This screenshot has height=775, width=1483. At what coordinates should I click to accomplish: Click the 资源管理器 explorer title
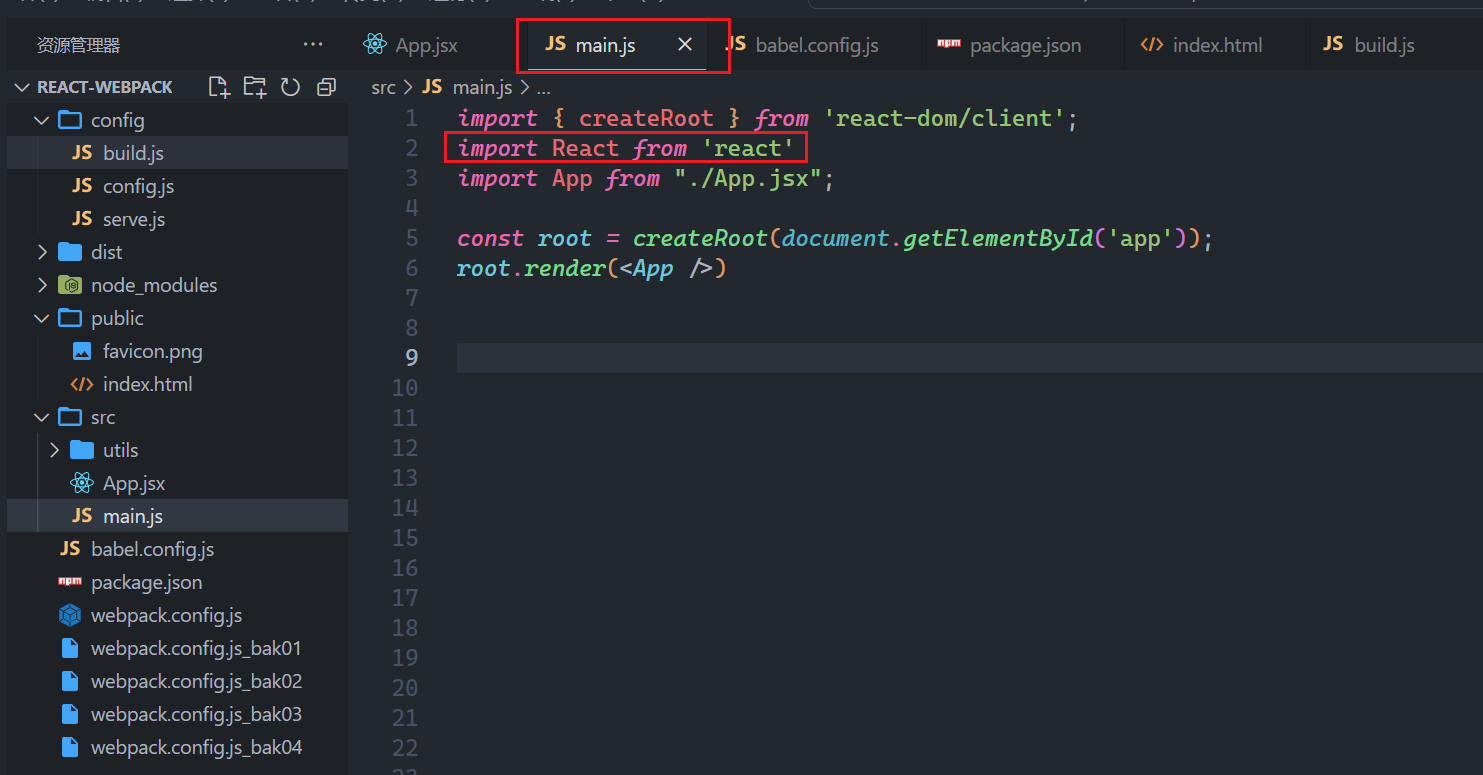78,45
